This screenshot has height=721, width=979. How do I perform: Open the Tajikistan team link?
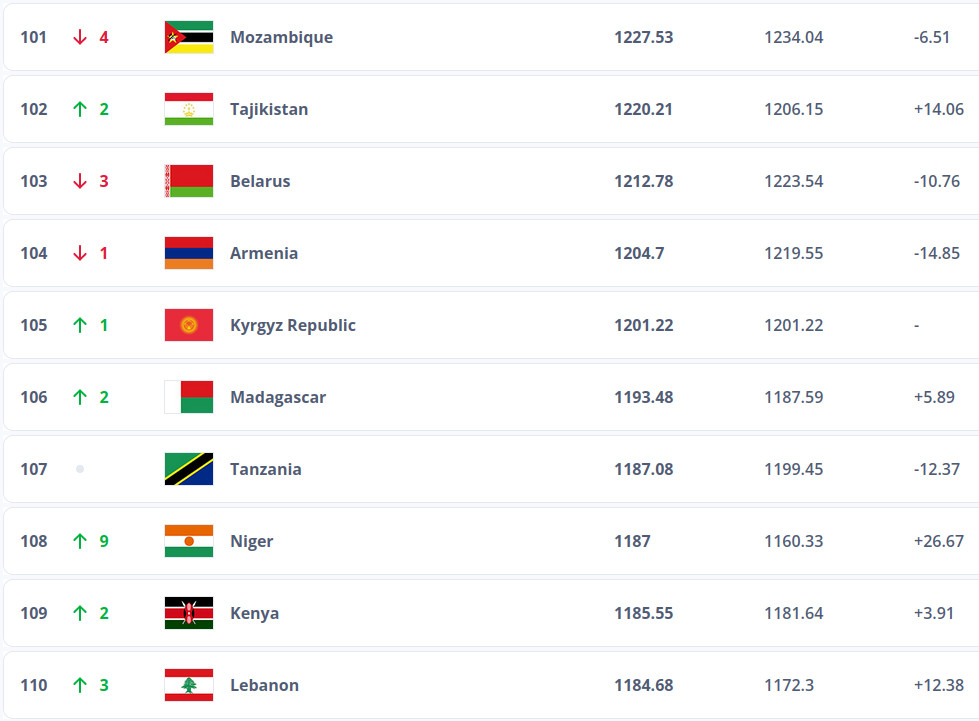click(269, 109)
